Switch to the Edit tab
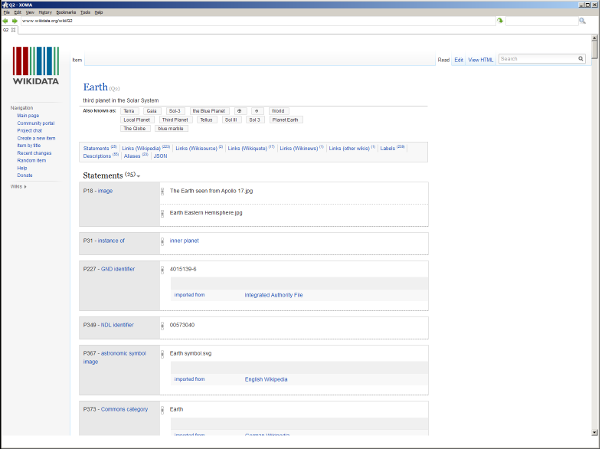 coord(459,60)
